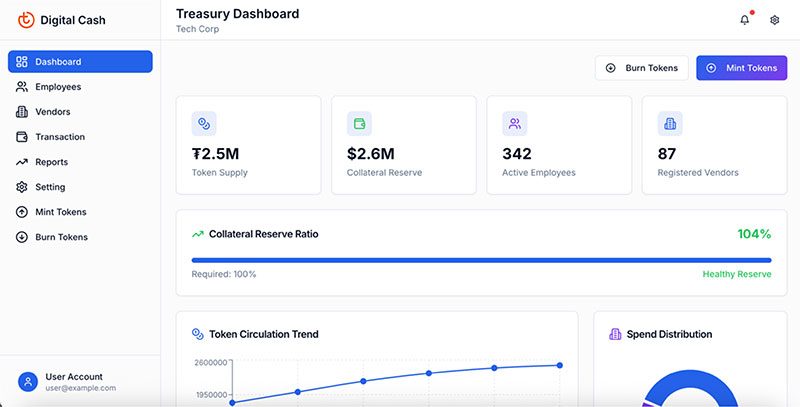Screen dimensions: 800x407
Task: Click the Token Supply coins icon
Action: 204,124
